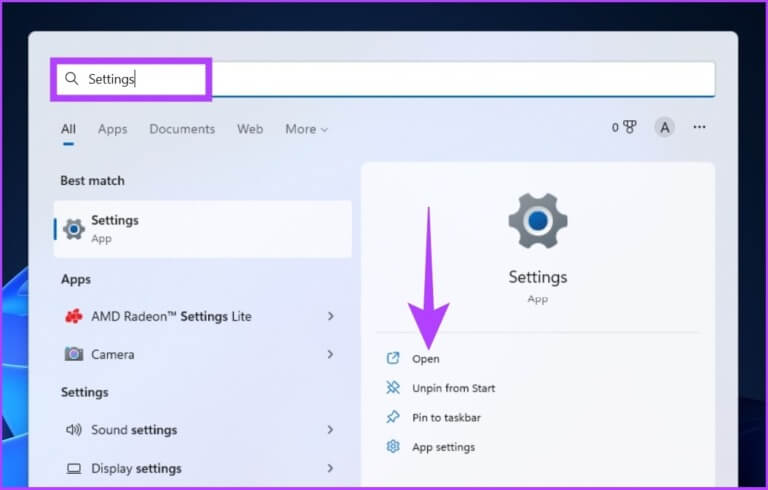Expand the More filter dropdown
Viewport: 768px width, 490px height.
(x=307, y=129)
